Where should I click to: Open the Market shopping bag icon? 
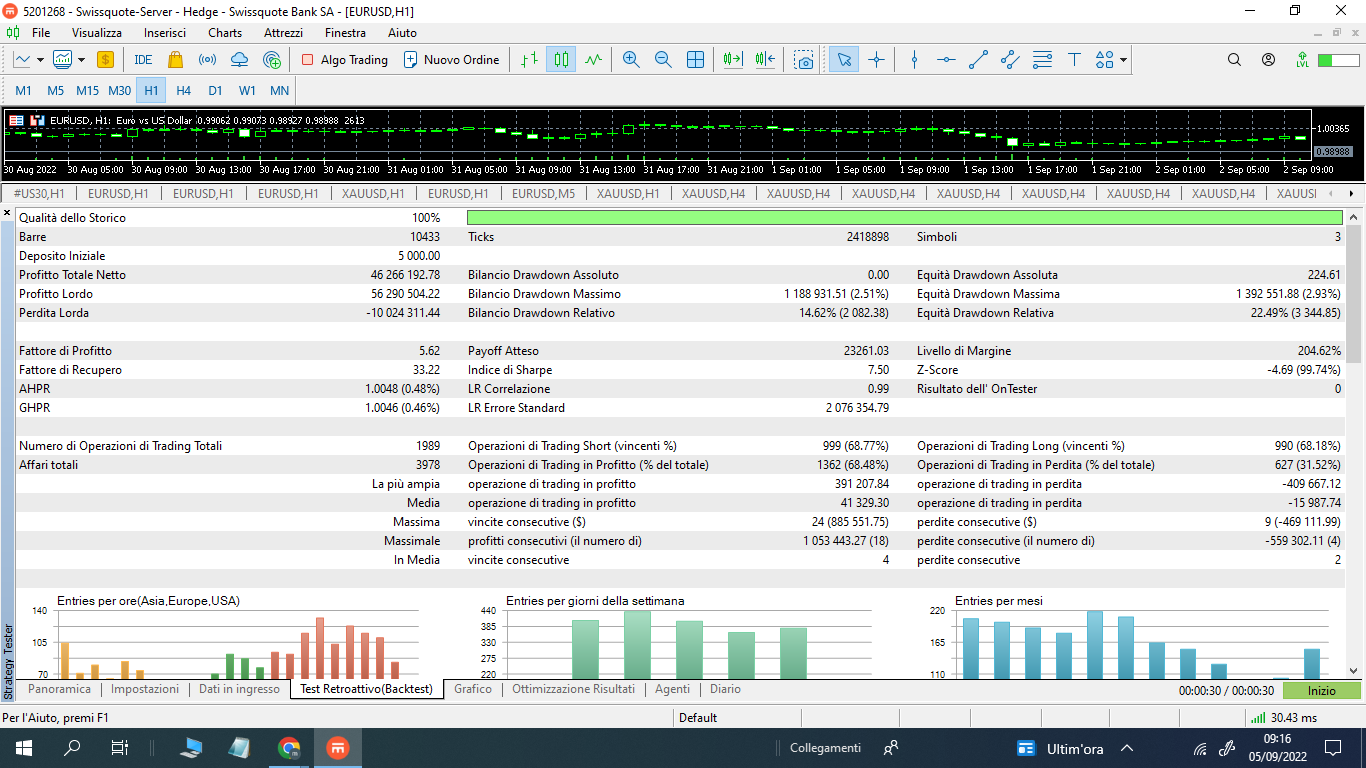(176, 60)
